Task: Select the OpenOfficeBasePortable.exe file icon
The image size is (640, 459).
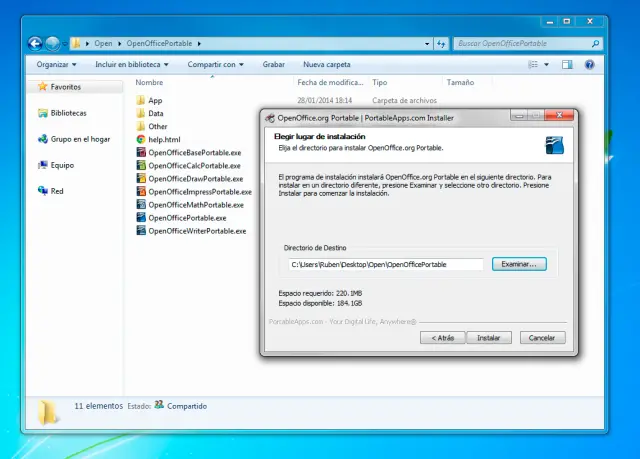Action: click(141, 152)
